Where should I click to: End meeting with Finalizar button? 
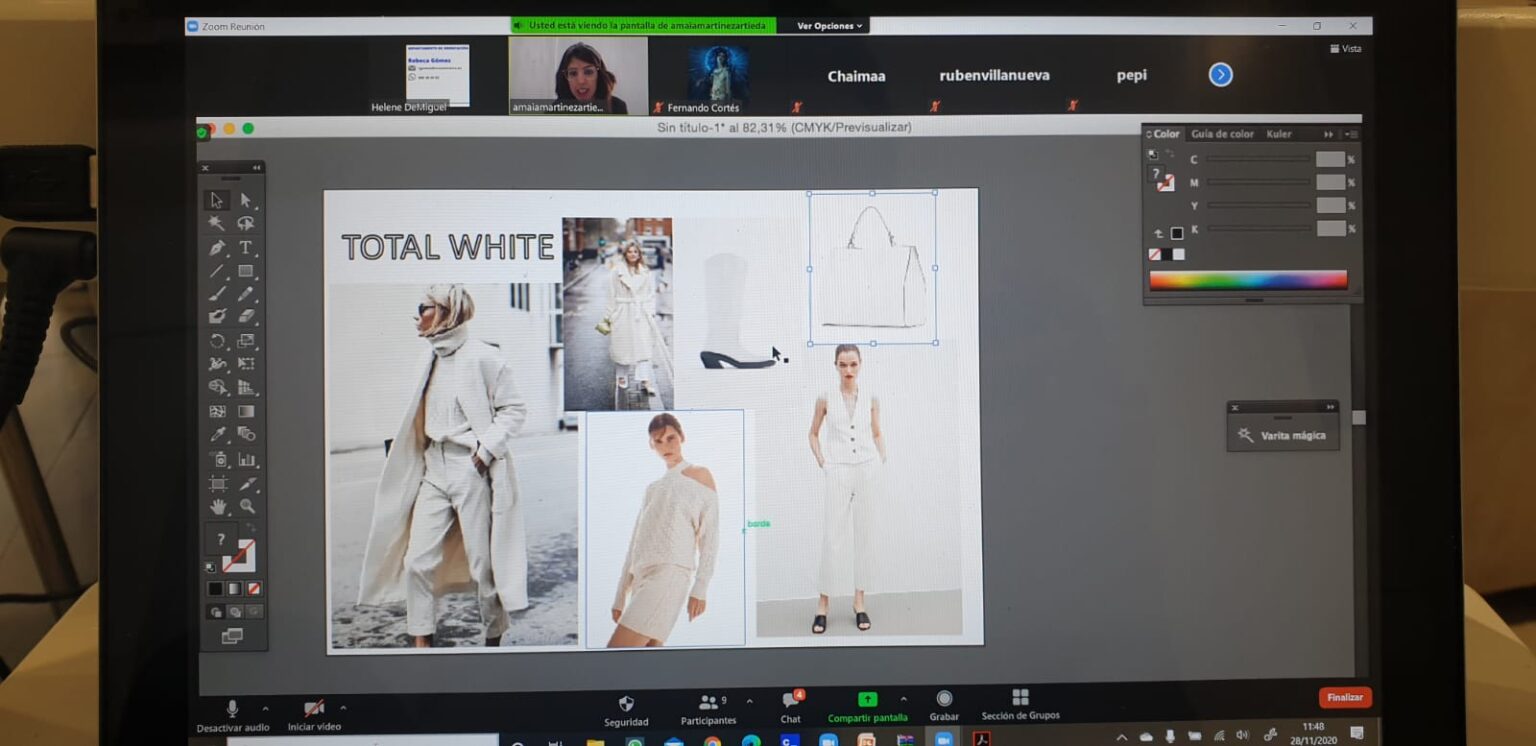1345,697
